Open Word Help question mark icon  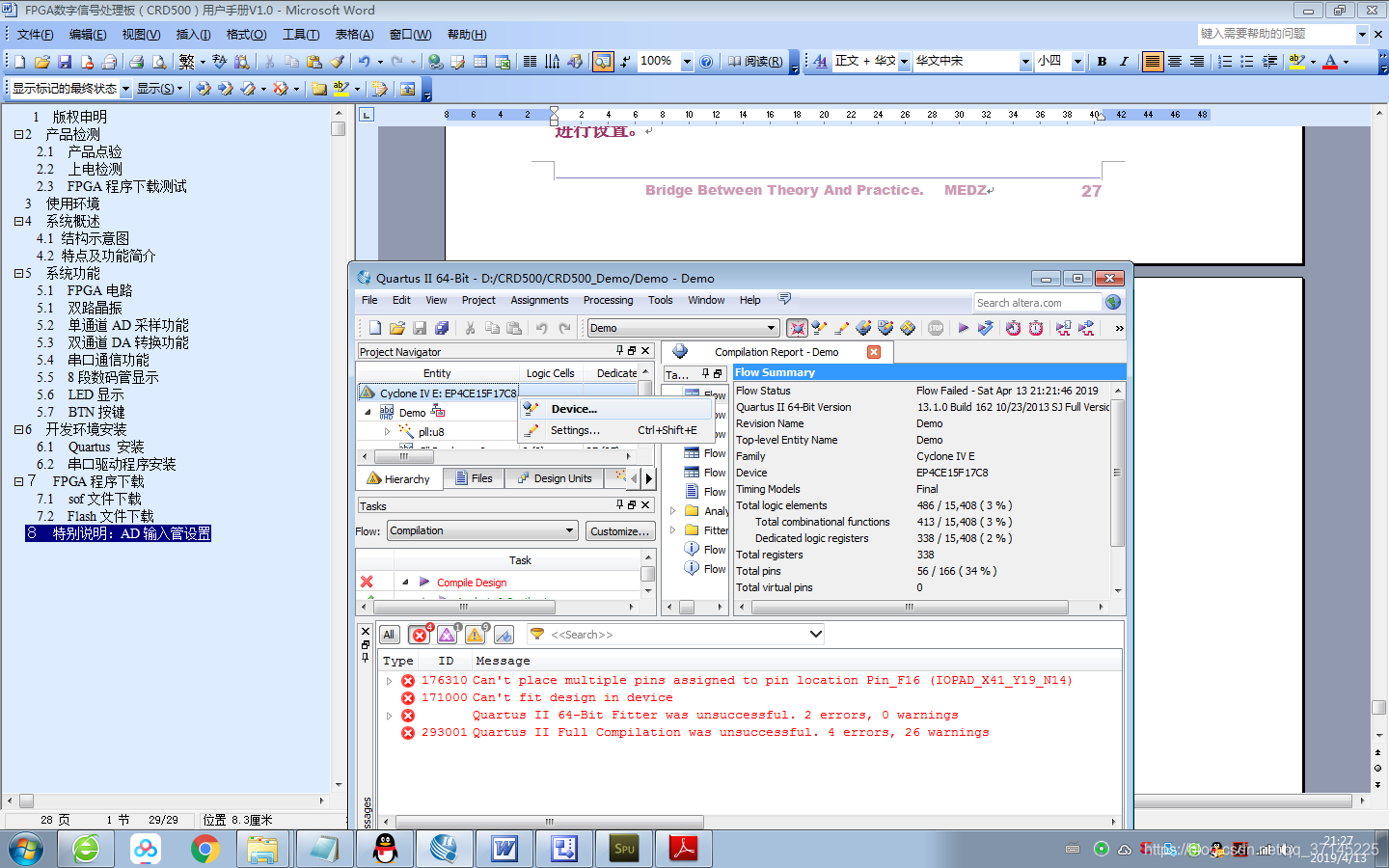point(706,61)
